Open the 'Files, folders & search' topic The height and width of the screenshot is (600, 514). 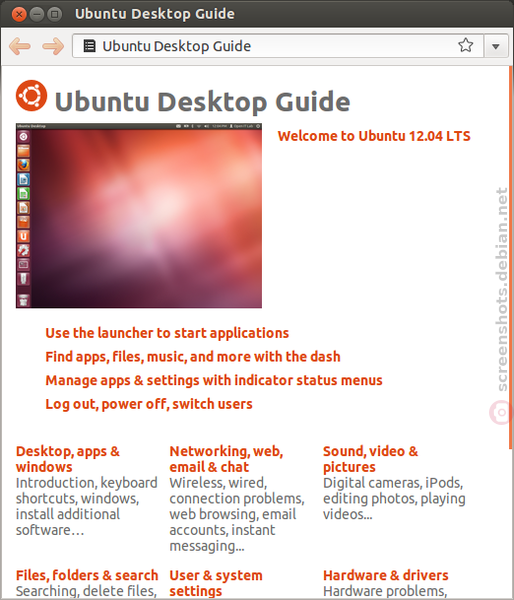(87, 576)
